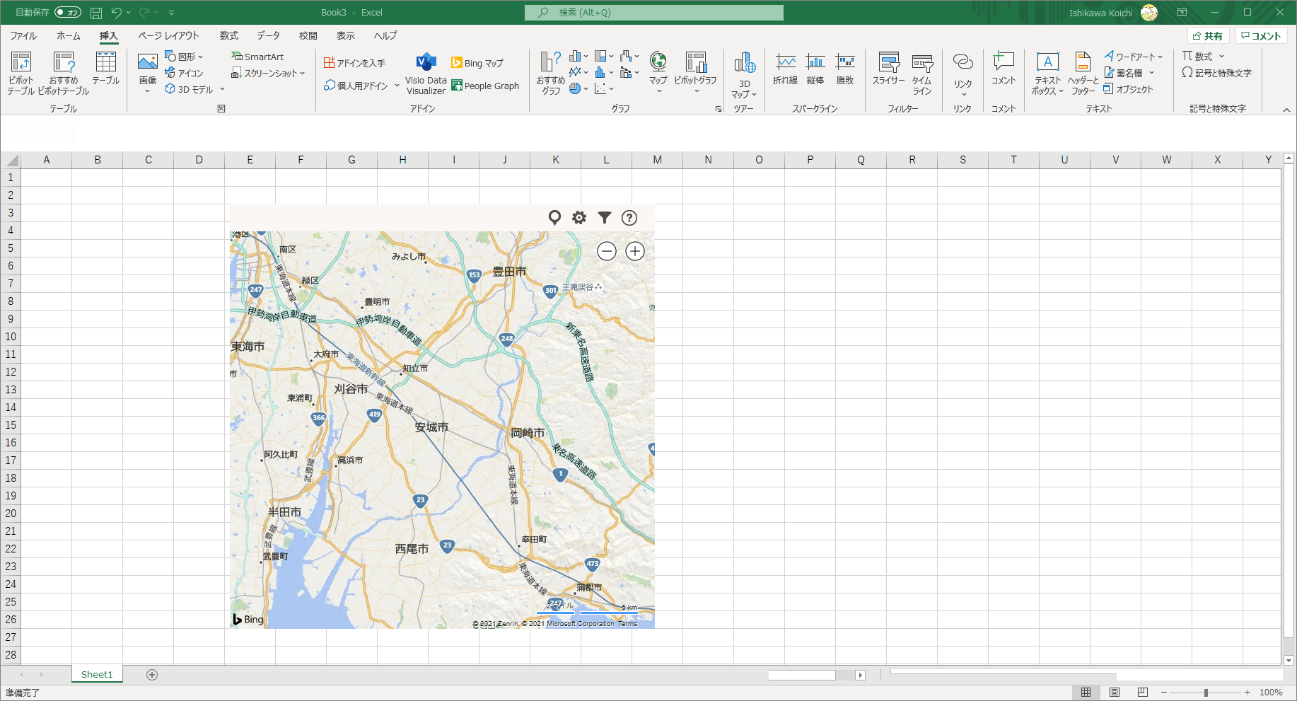Switch to Normal view in status bar

[1086, 692]
